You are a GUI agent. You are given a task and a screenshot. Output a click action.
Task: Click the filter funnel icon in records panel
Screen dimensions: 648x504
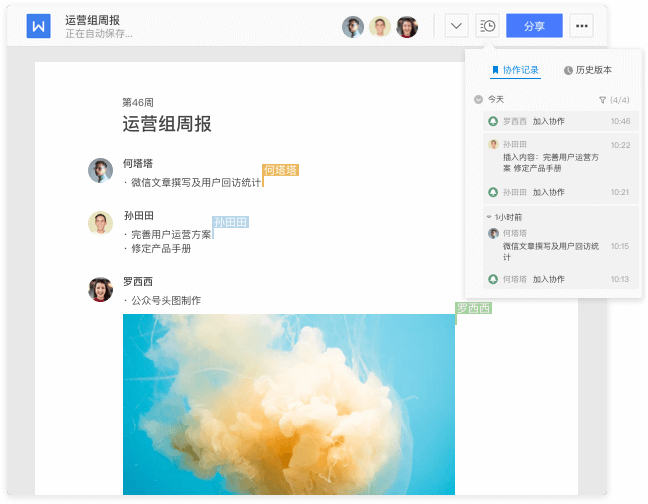(602, 100)
